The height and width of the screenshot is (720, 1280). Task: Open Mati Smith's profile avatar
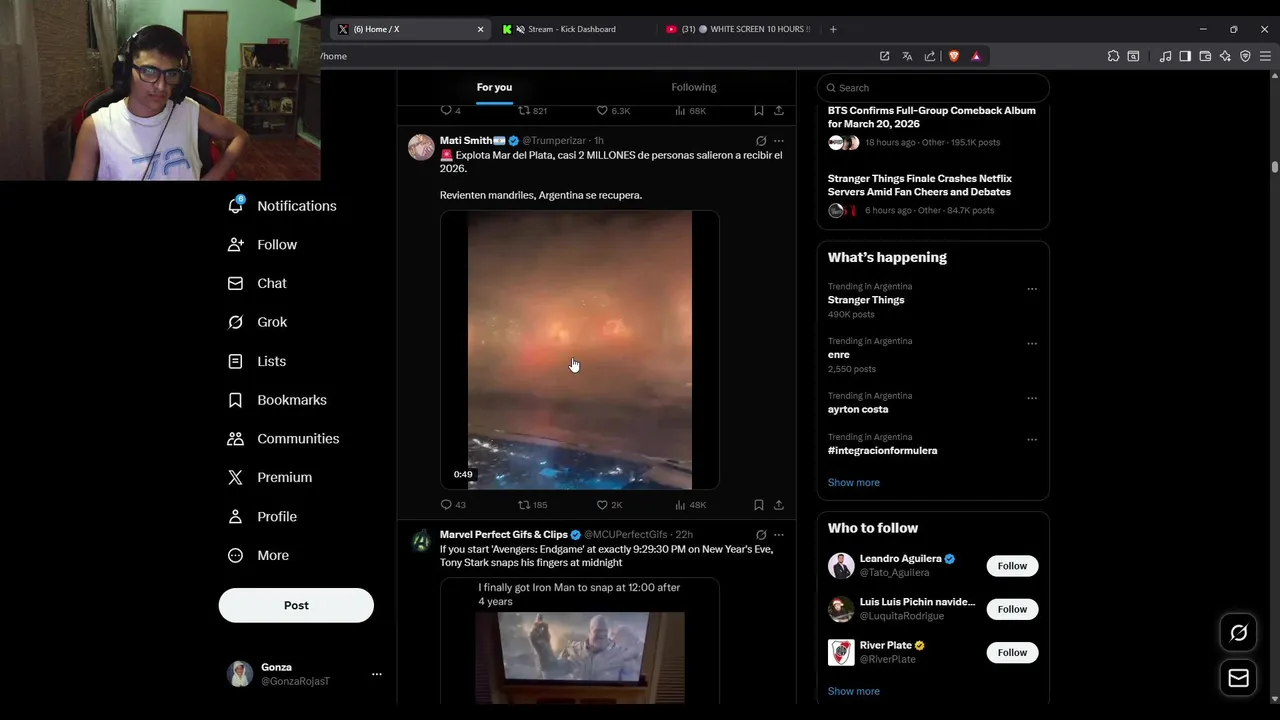(x=421, y=147)
